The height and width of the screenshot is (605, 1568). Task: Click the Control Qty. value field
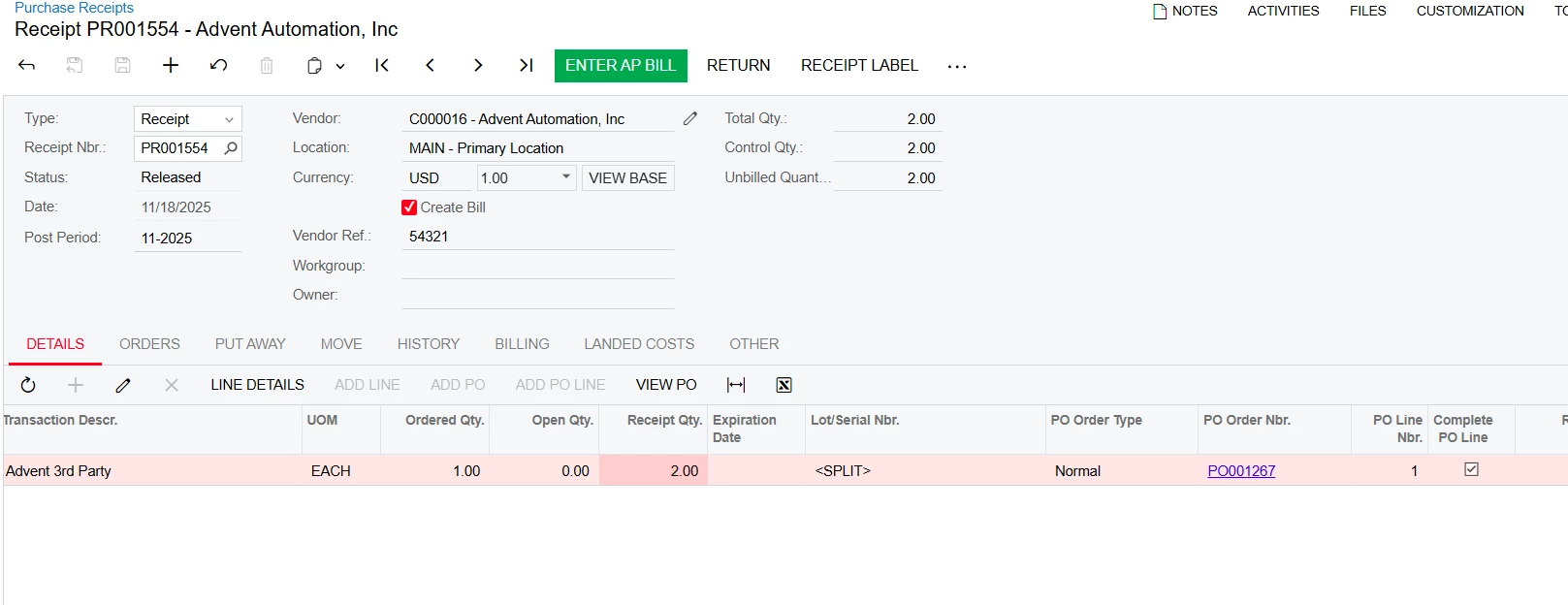tap(887, 148)
